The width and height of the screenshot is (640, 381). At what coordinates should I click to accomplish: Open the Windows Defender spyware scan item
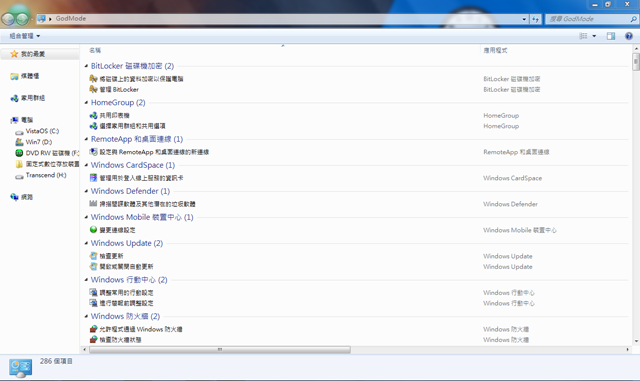(142, 204)
